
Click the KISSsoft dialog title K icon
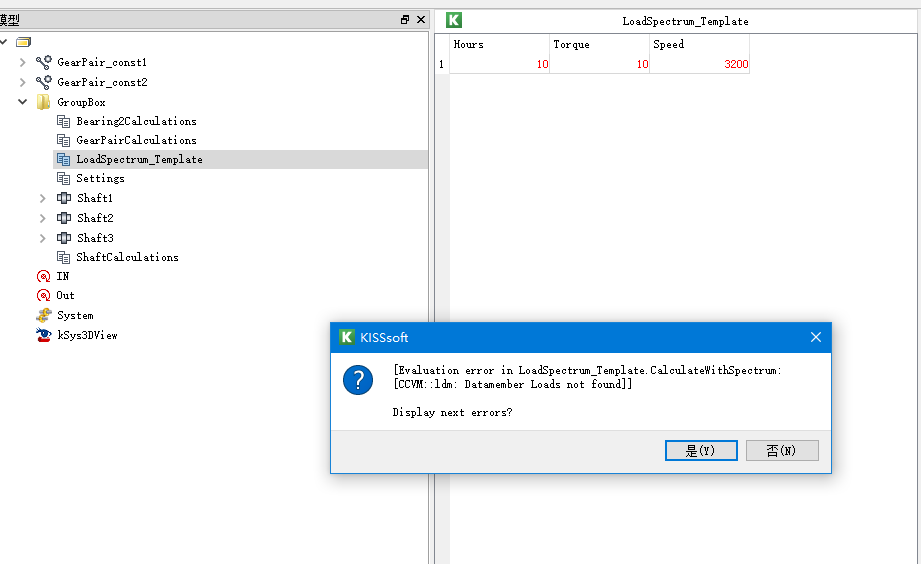(347, 337)
